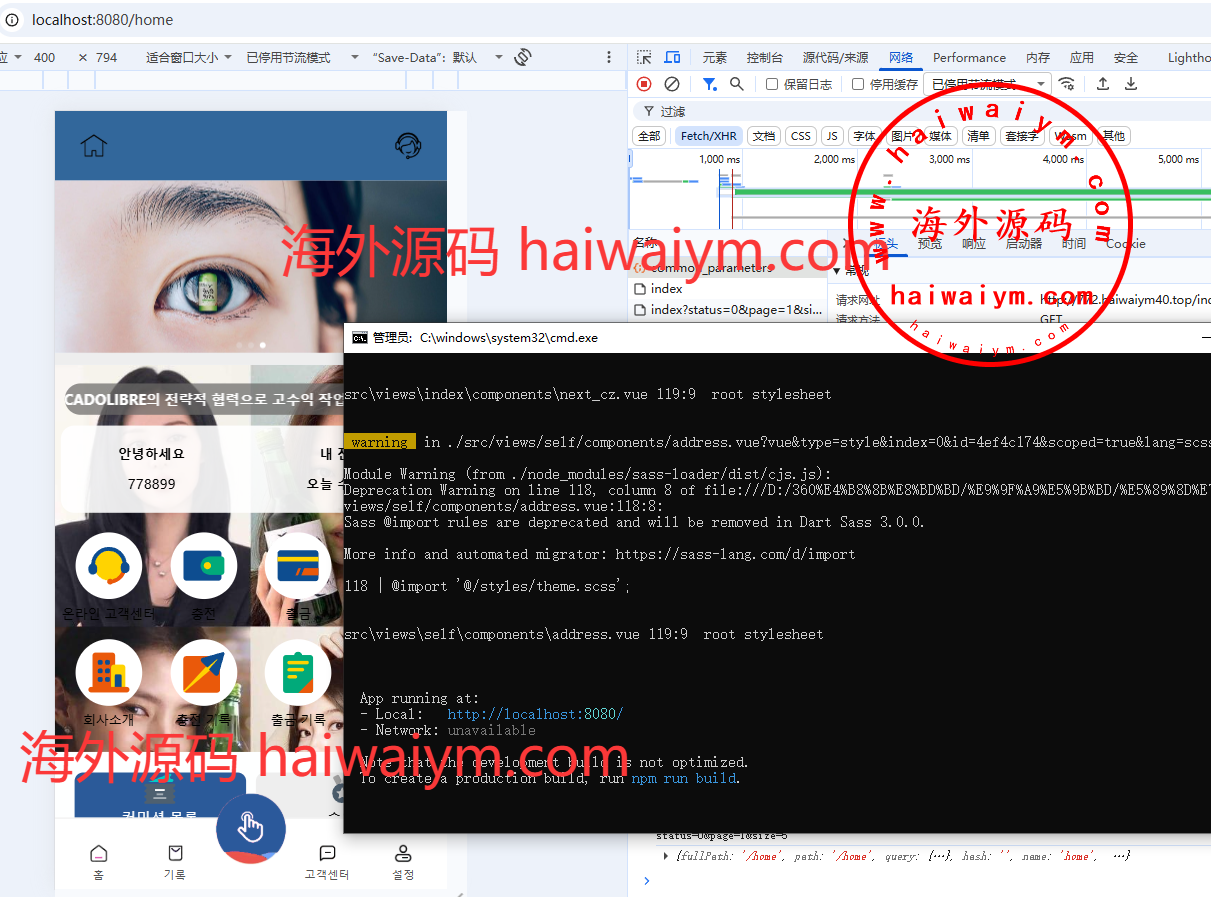The height and width of the screenshot is (897, 1211).
Task: Enable the 保留日志 checkbox
Action: 772,84
